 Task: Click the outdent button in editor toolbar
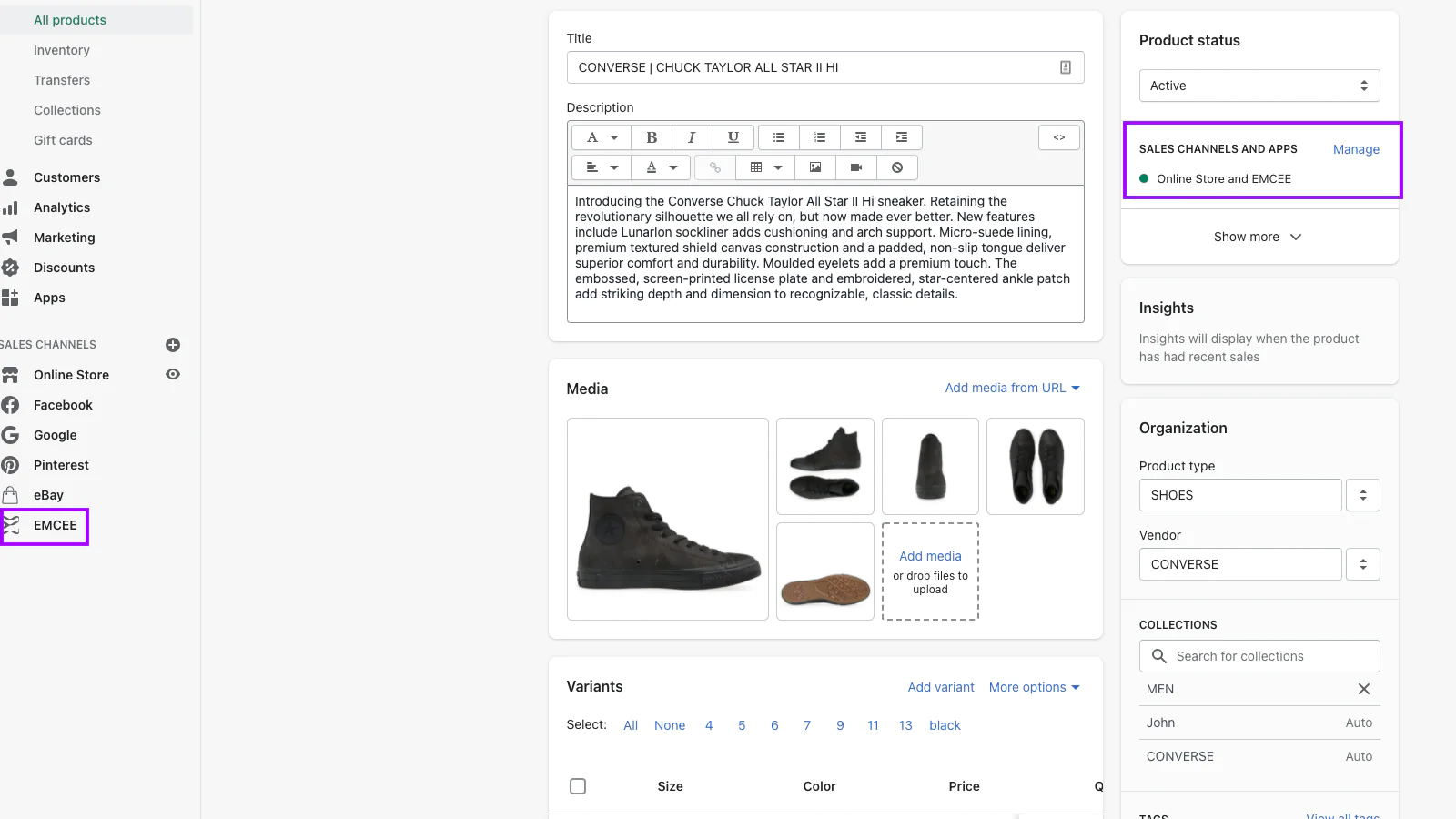pos(861,137)
